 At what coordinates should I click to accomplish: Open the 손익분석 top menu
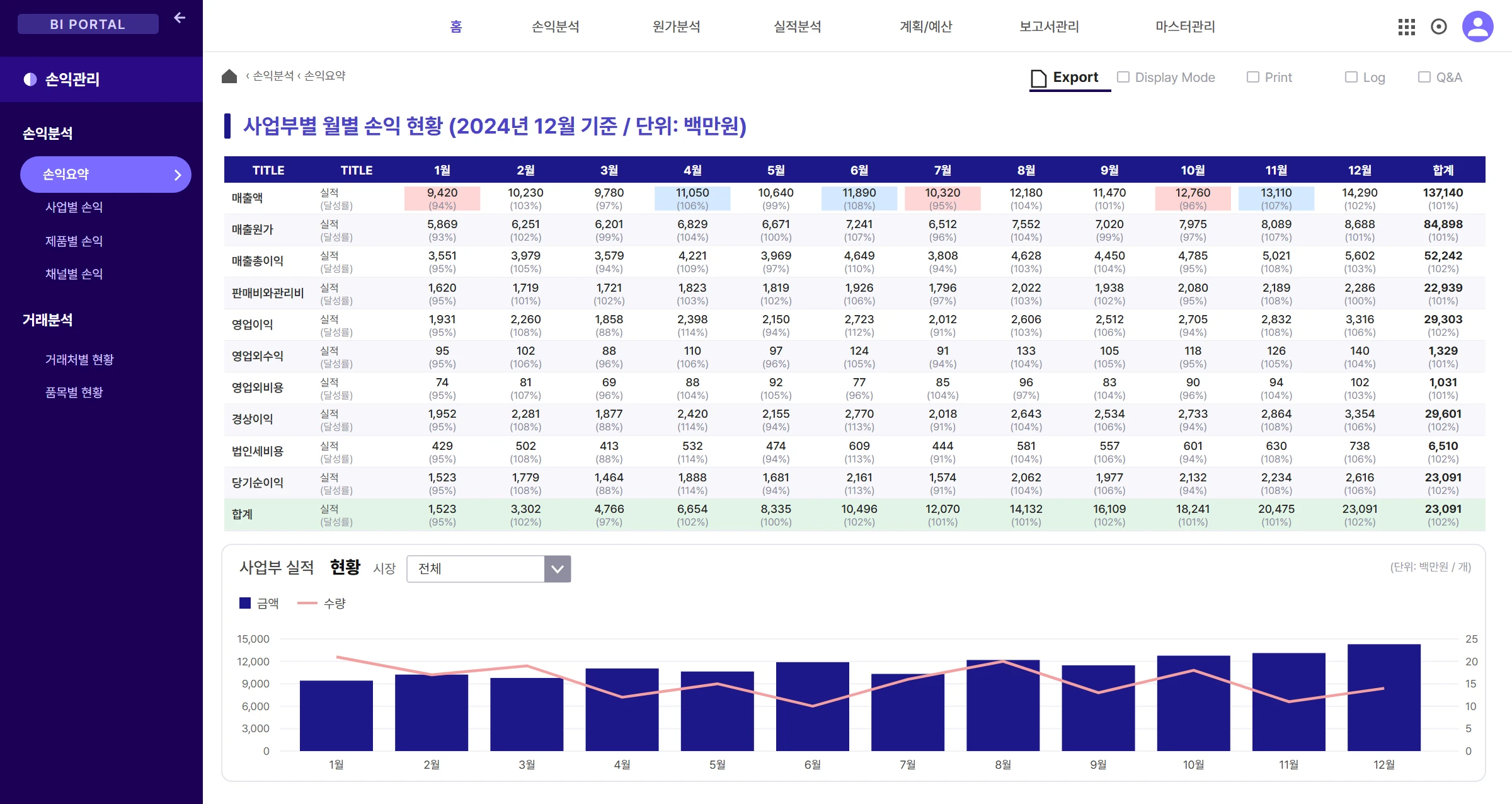click(x=556, y=26)
